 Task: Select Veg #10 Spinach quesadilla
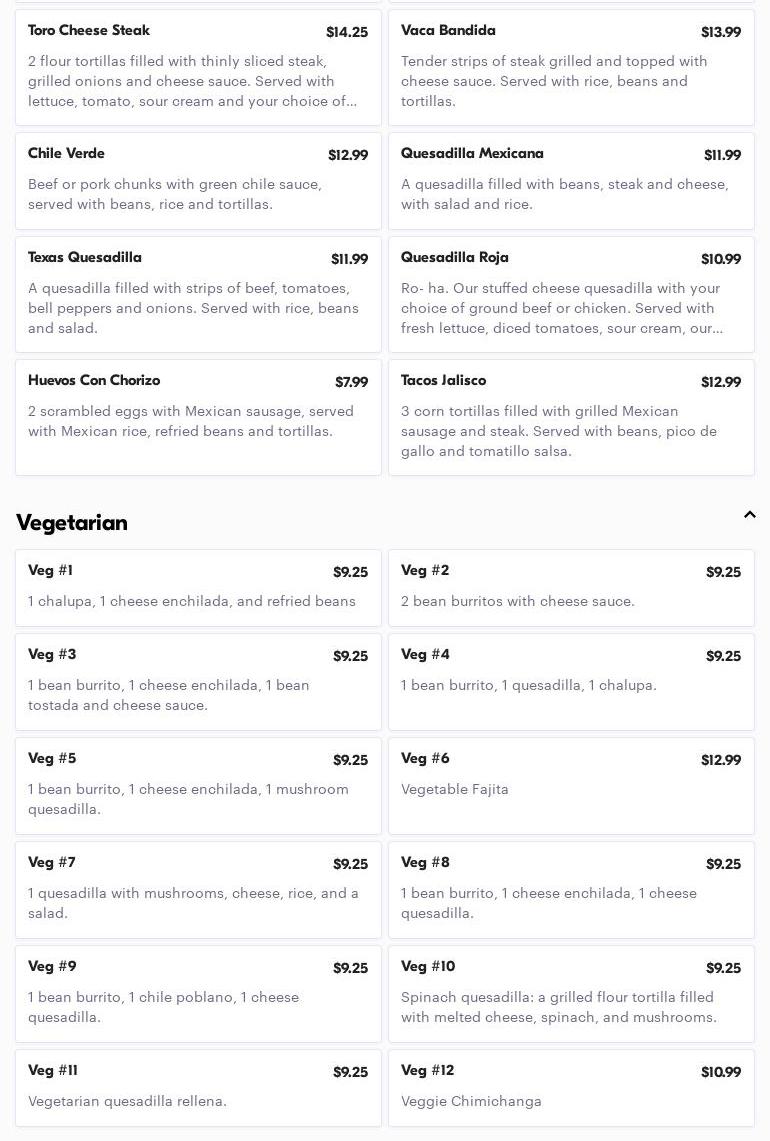click(x=571, y=993)
